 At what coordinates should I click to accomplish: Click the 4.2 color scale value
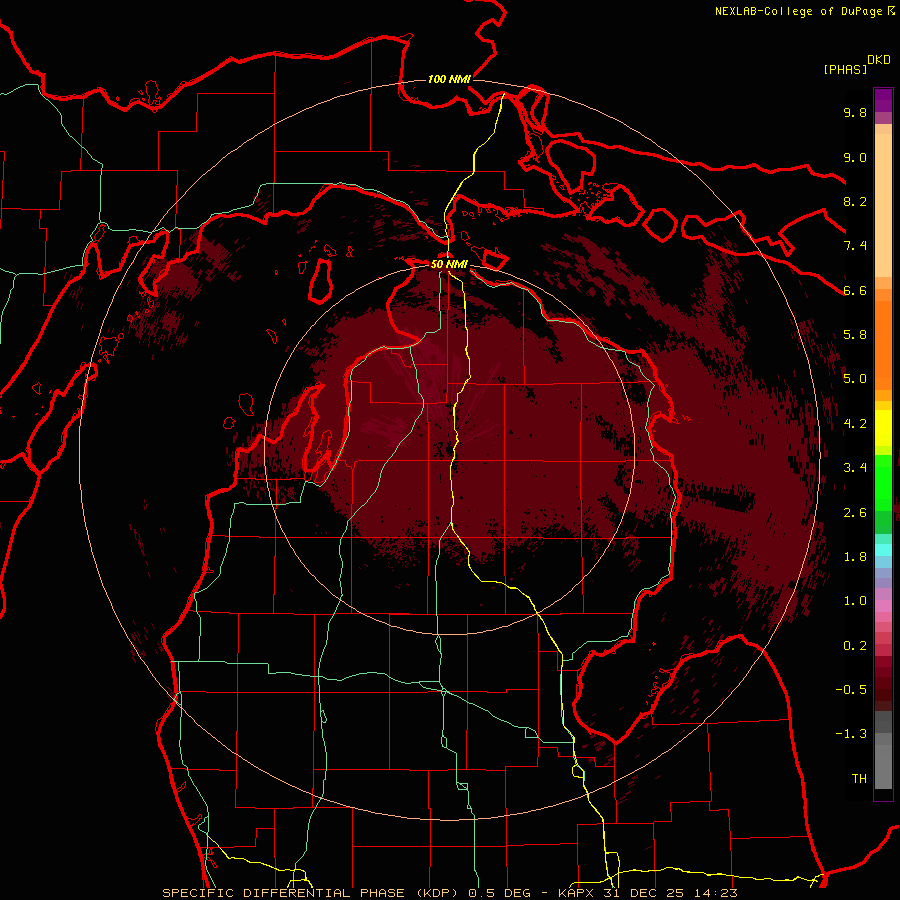click(x=855, y=424)
